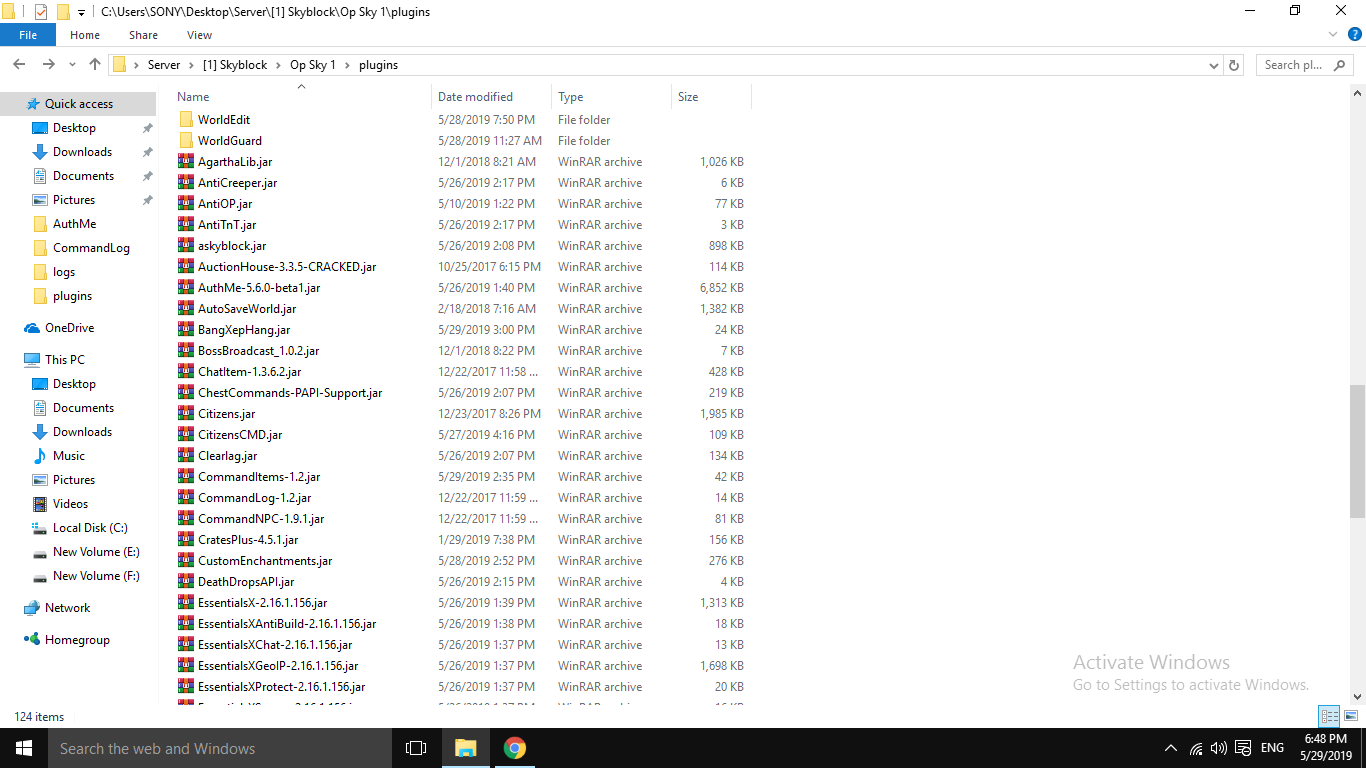Select the AuthMe-5.6.0-beta1.jar icon

(185, 288)
